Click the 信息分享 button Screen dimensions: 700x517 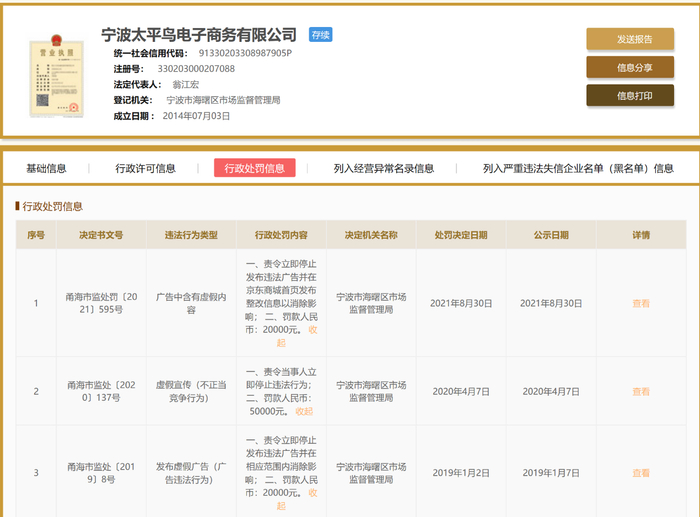tap(629, 67)
